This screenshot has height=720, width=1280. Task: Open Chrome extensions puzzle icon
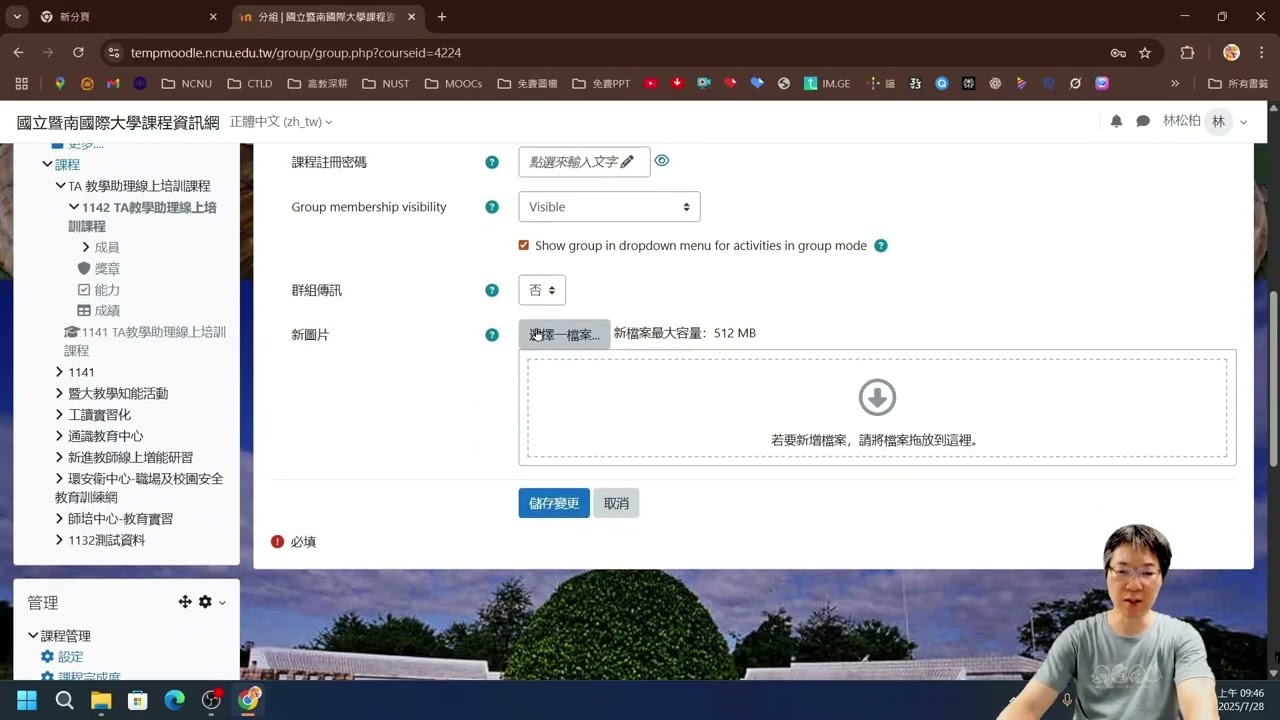coord(1188,53)
